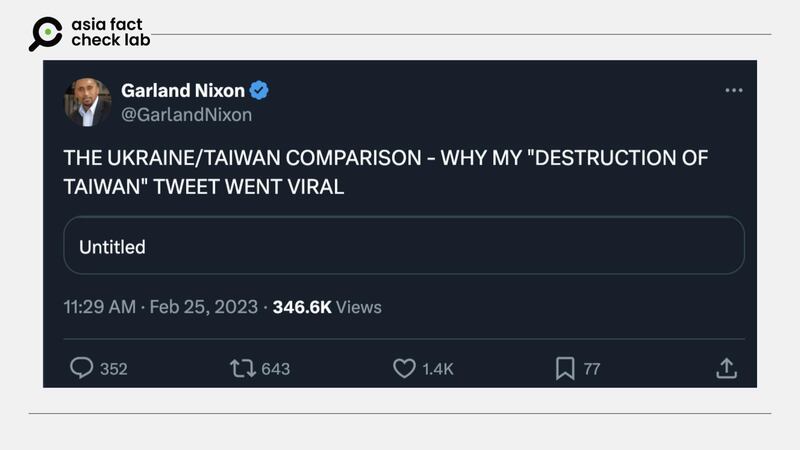
Task: Click the 11:29 AM timestamp
Action: 99,307
